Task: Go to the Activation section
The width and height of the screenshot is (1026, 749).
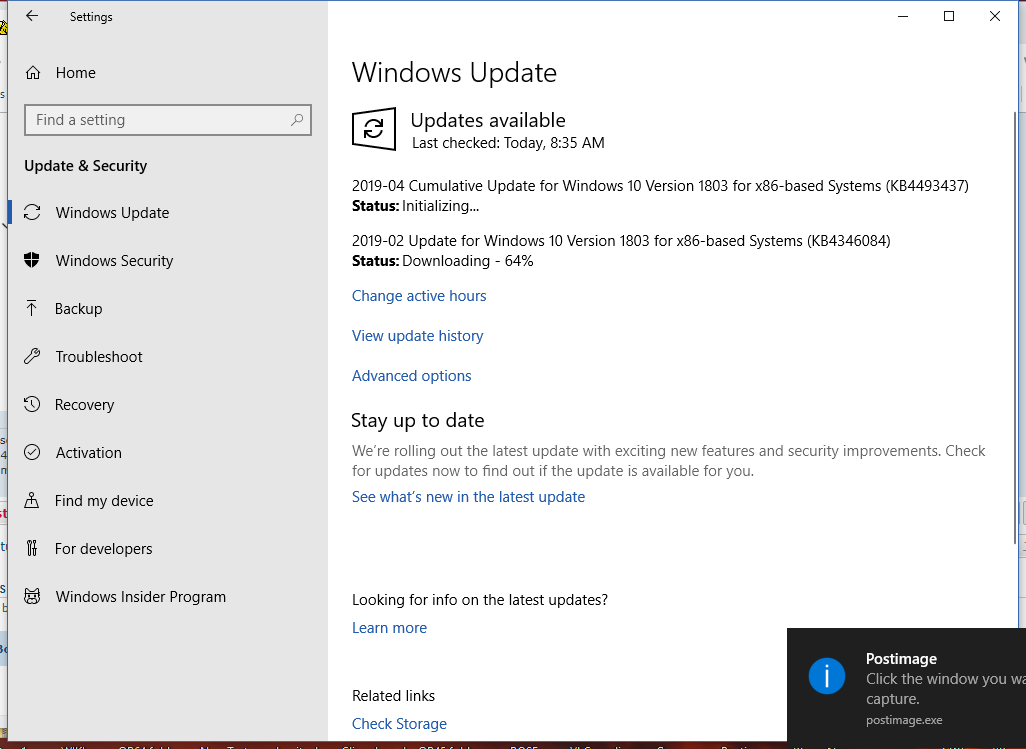Action: [x=168, y=452]
